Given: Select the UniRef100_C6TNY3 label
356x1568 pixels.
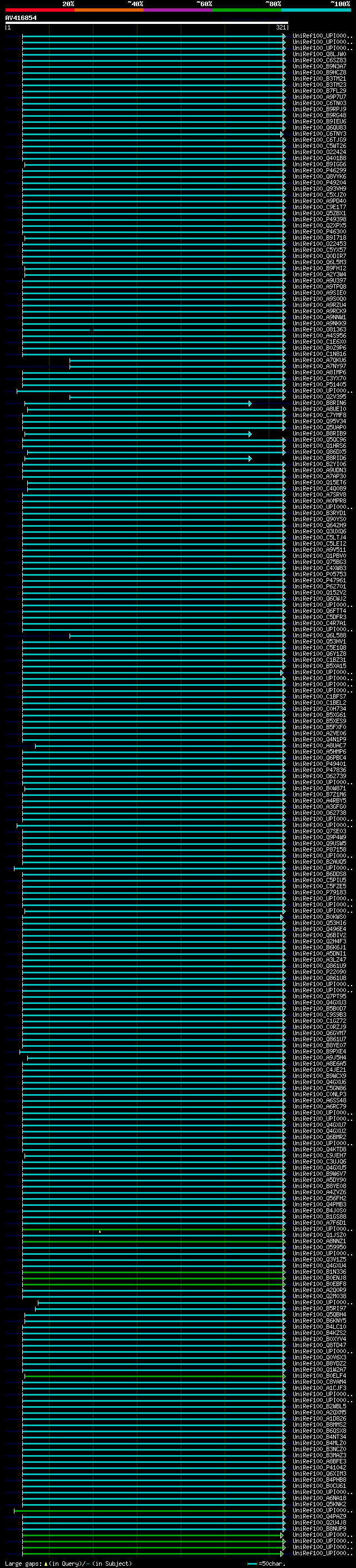Looking at the screenshot, I should pyautogui.click(x=319, y=134).
